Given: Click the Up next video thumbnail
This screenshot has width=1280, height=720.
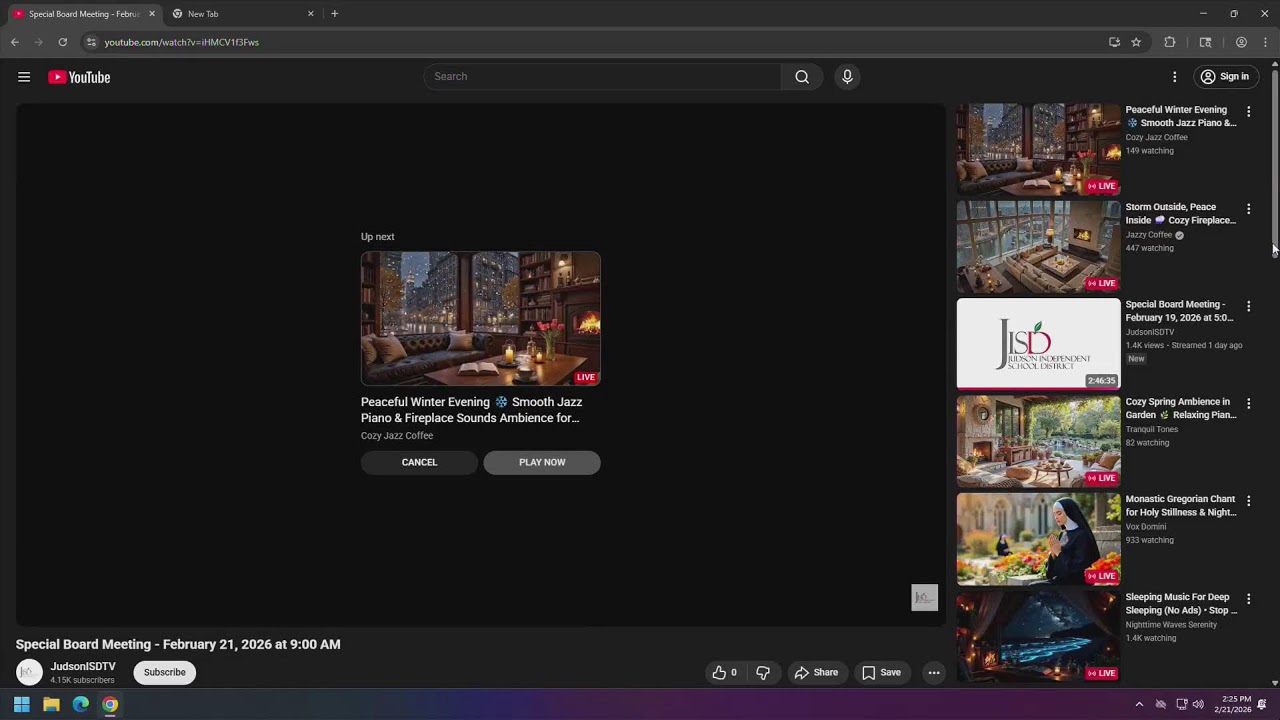Looking at the screenshot, I should 481,319.
